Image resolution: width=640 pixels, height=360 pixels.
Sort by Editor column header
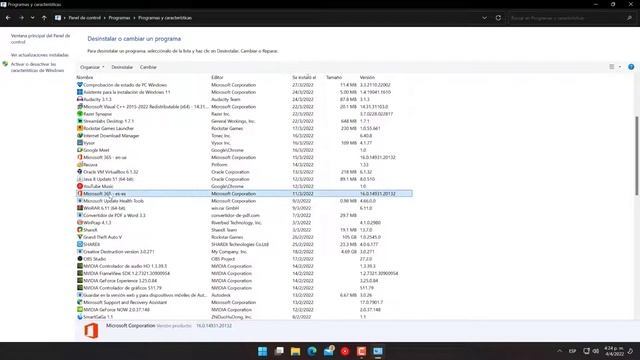click(x=217, y=77)
